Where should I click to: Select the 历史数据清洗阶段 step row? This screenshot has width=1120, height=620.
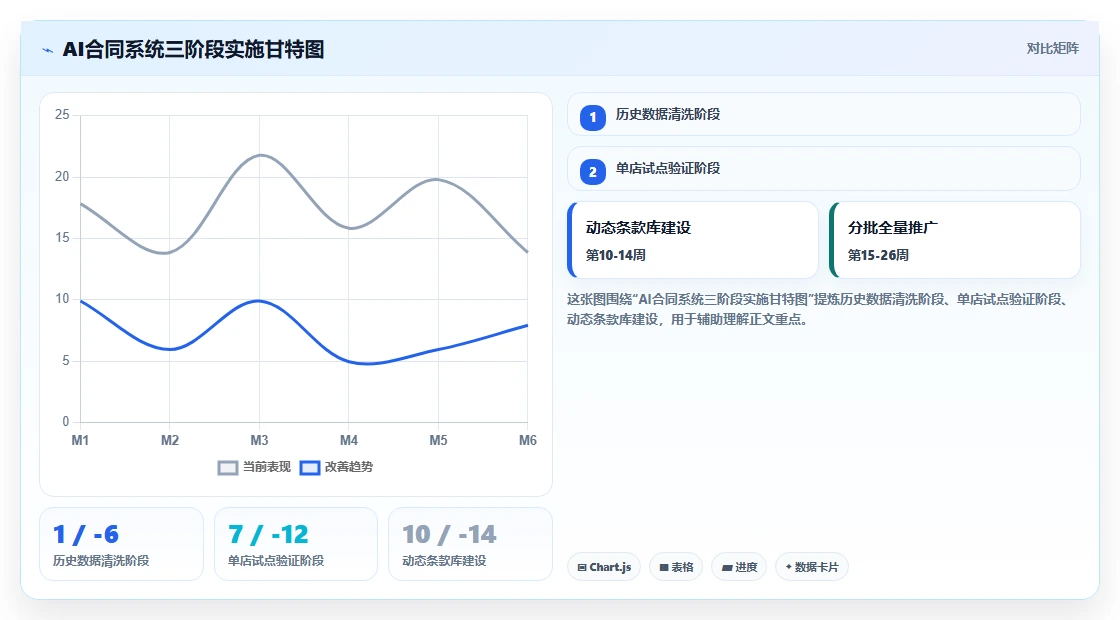click(x=823, y=114)
